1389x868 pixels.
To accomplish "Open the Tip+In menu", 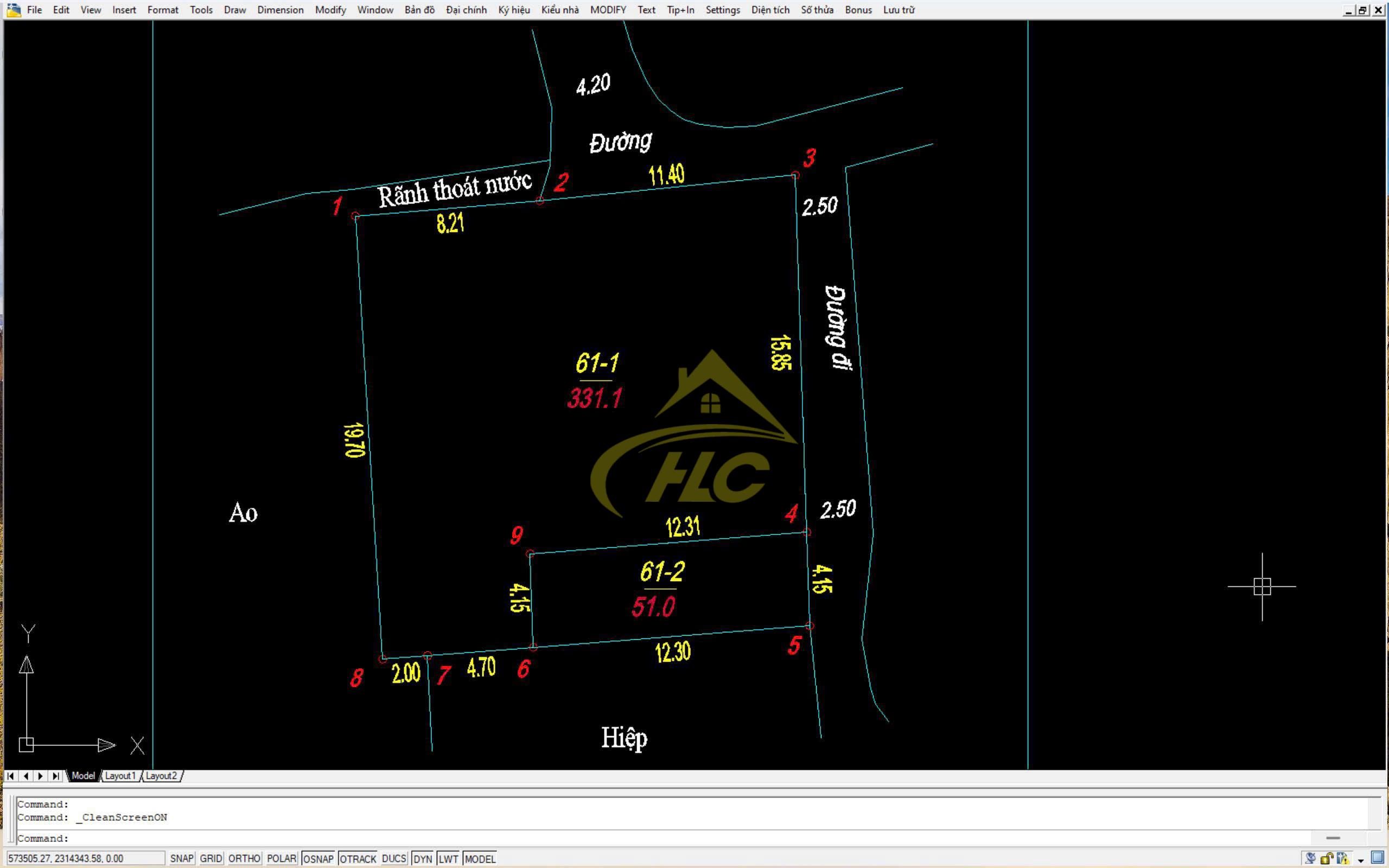I will tap(680, 10).
